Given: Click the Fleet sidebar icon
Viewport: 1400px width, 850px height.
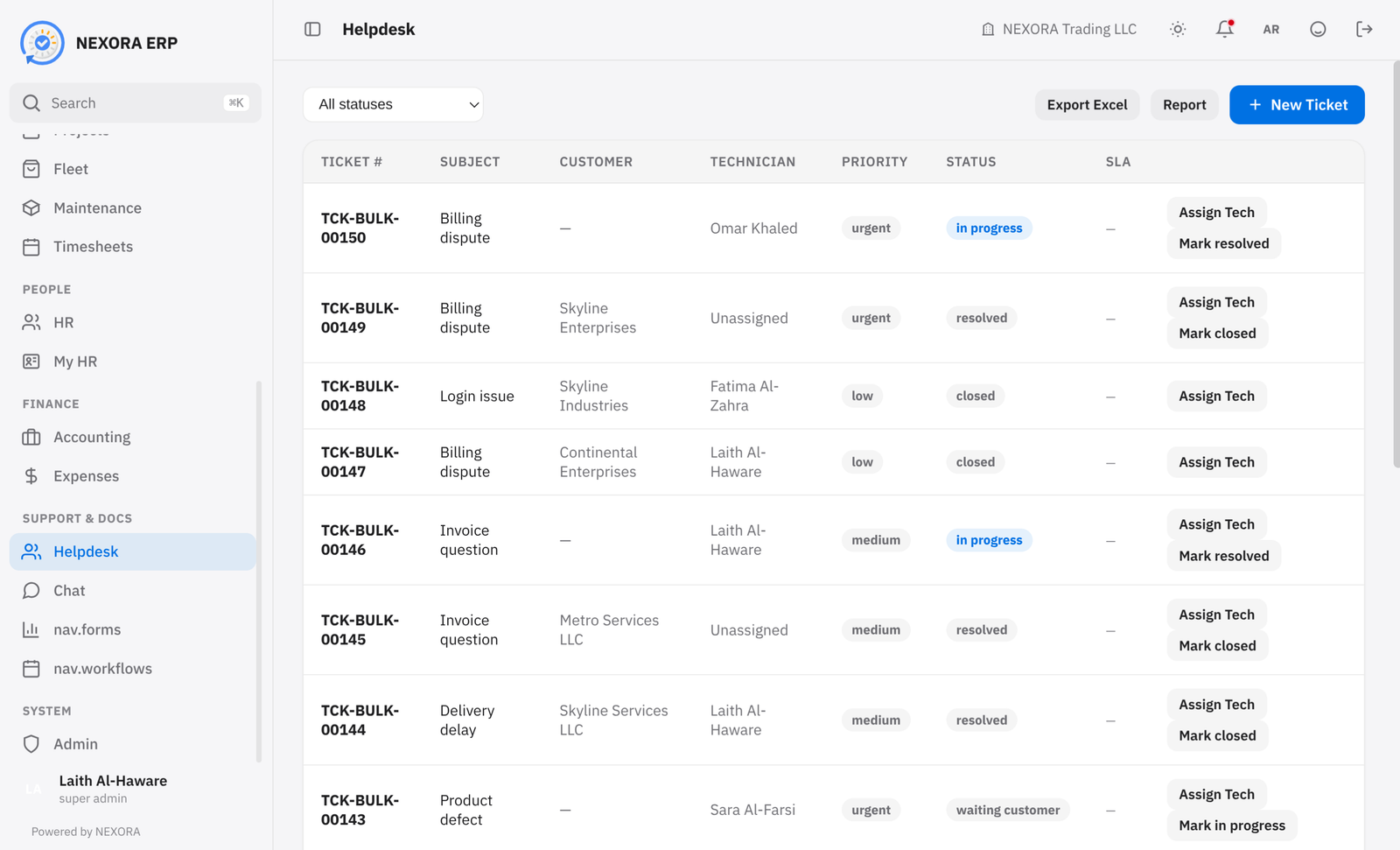Looking at the screenshot, I should coord(31,169).
